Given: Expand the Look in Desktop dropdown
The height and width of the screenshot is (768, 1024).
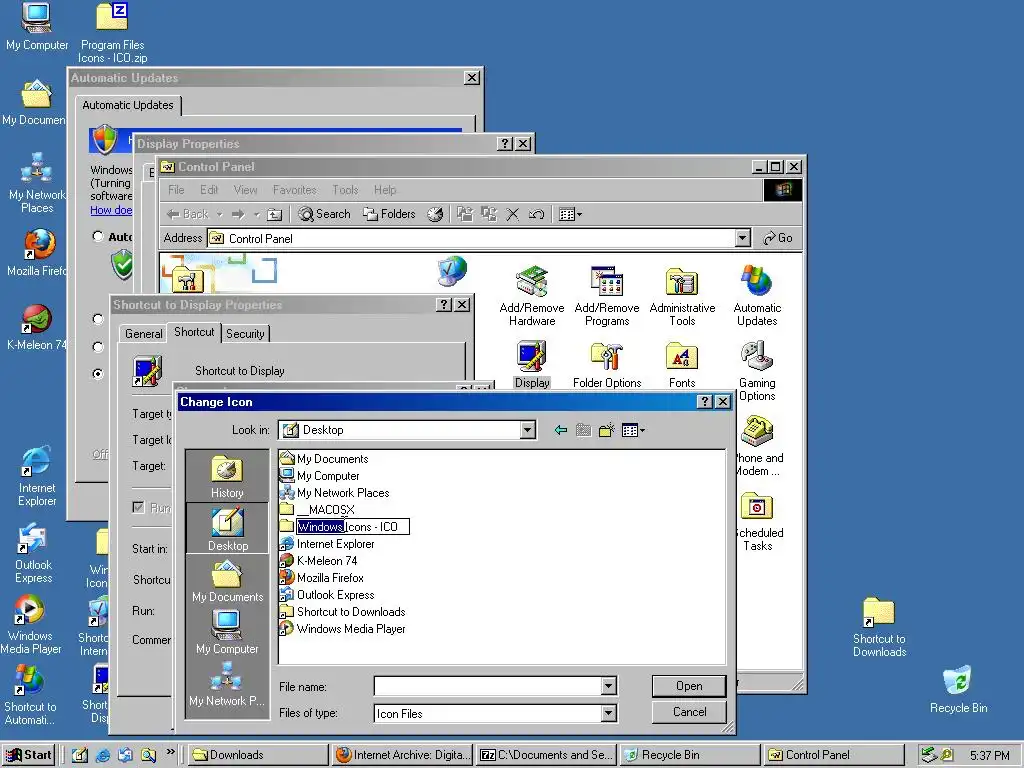Looking at the screenshot, I should click(528, 430).
